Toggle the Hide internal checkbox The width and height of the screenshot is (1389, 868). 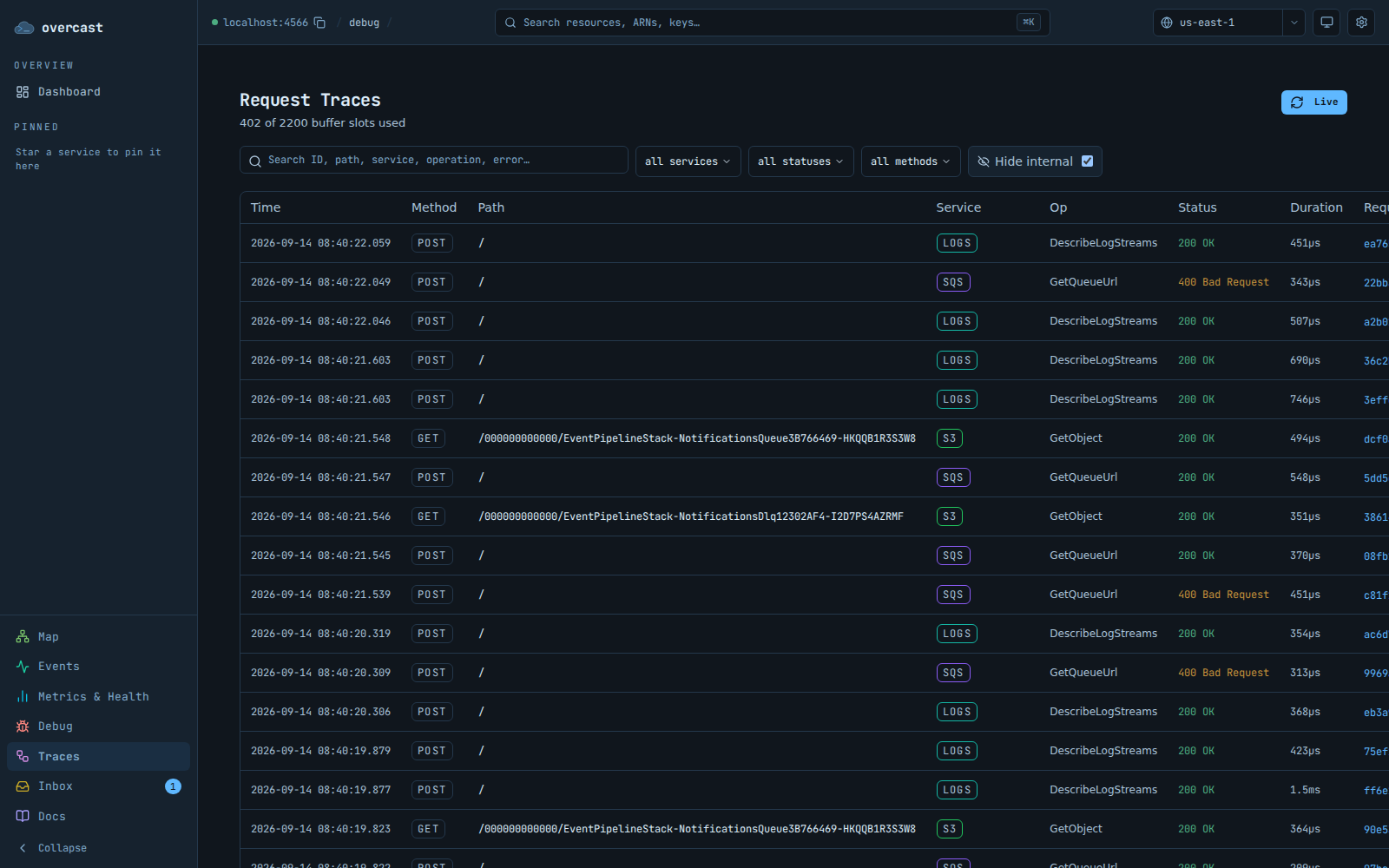tap(1087, 161)
